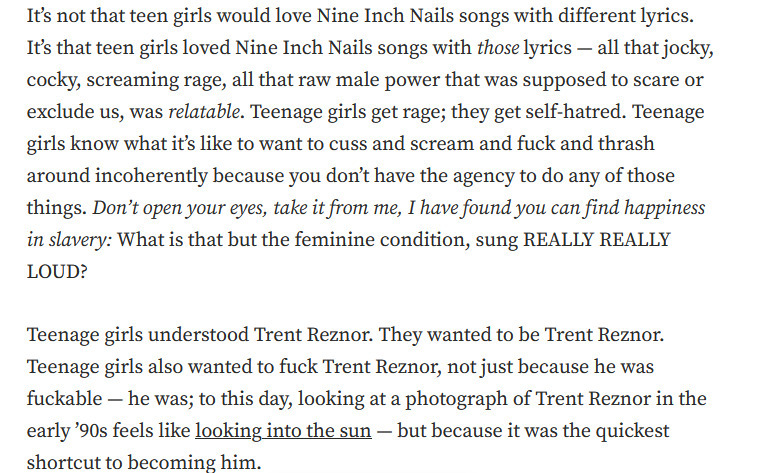
Task: Click the word 'agency' in the paragraph
Action: click(x=483, y=176)
